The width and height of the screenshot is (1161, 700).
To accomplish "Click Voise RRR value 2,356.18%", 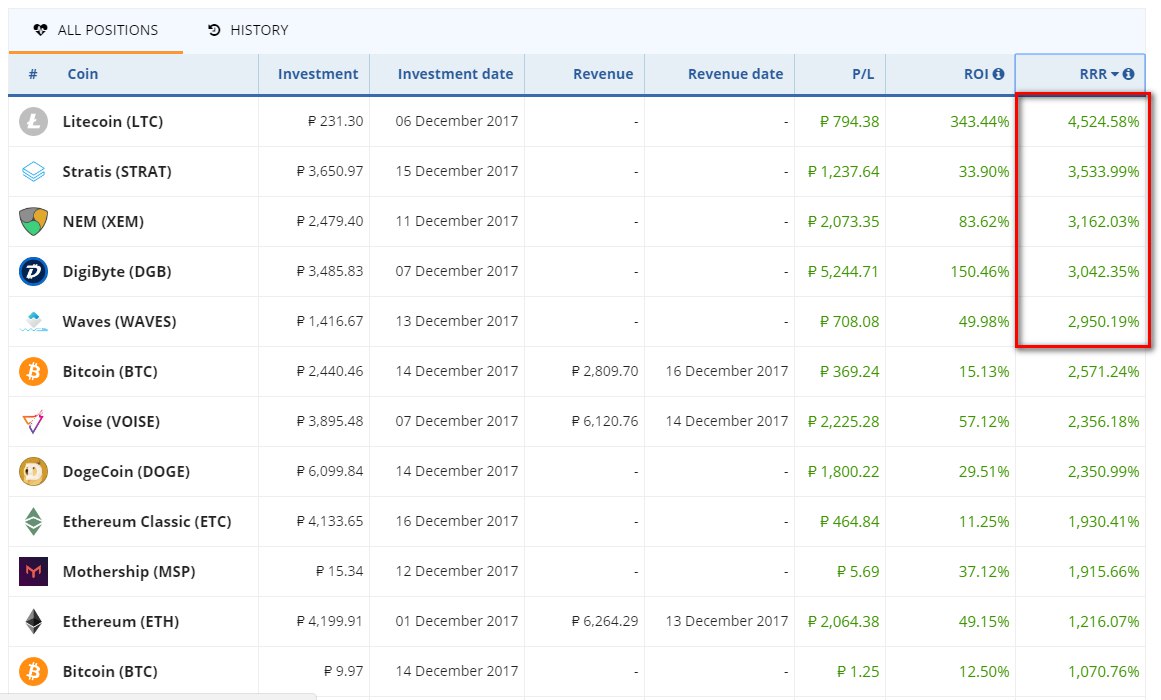I will click(x=1103, y=421).
